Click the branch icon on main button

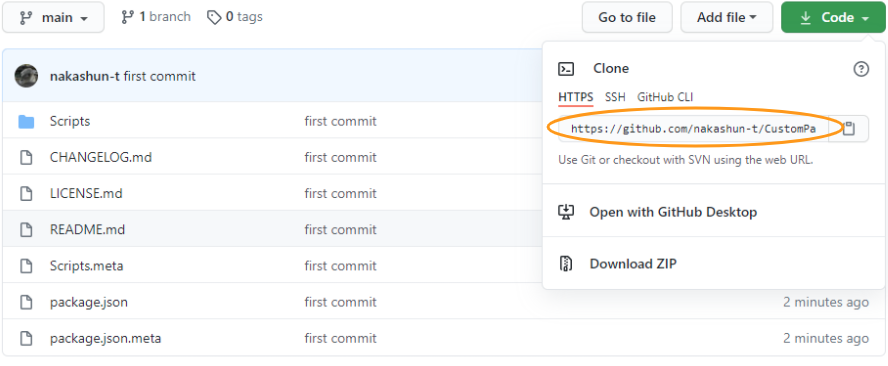click(26, 18)
